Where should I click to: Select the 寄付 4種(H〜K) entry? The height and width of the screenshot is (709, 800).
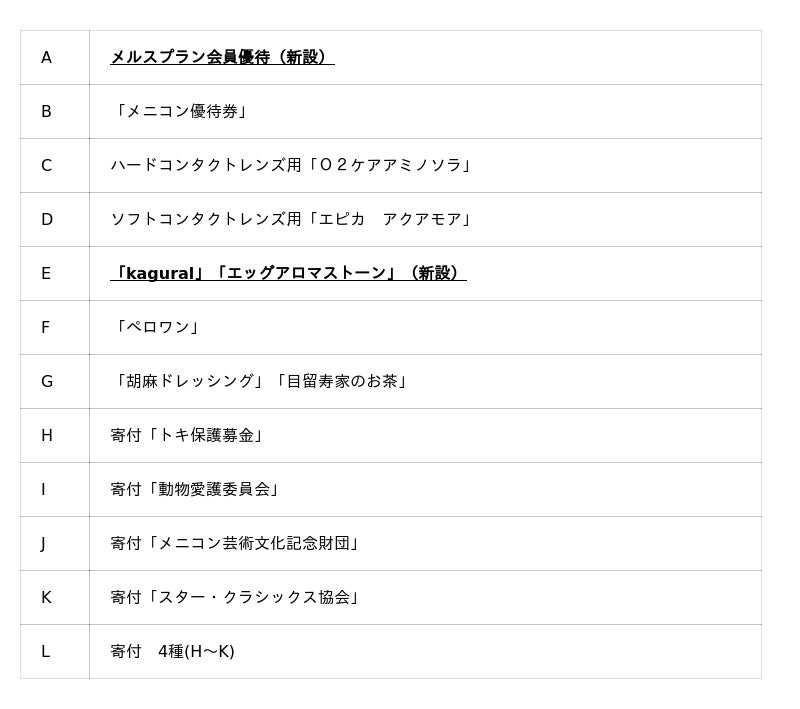pyautogui.click(x=172, y=652)
